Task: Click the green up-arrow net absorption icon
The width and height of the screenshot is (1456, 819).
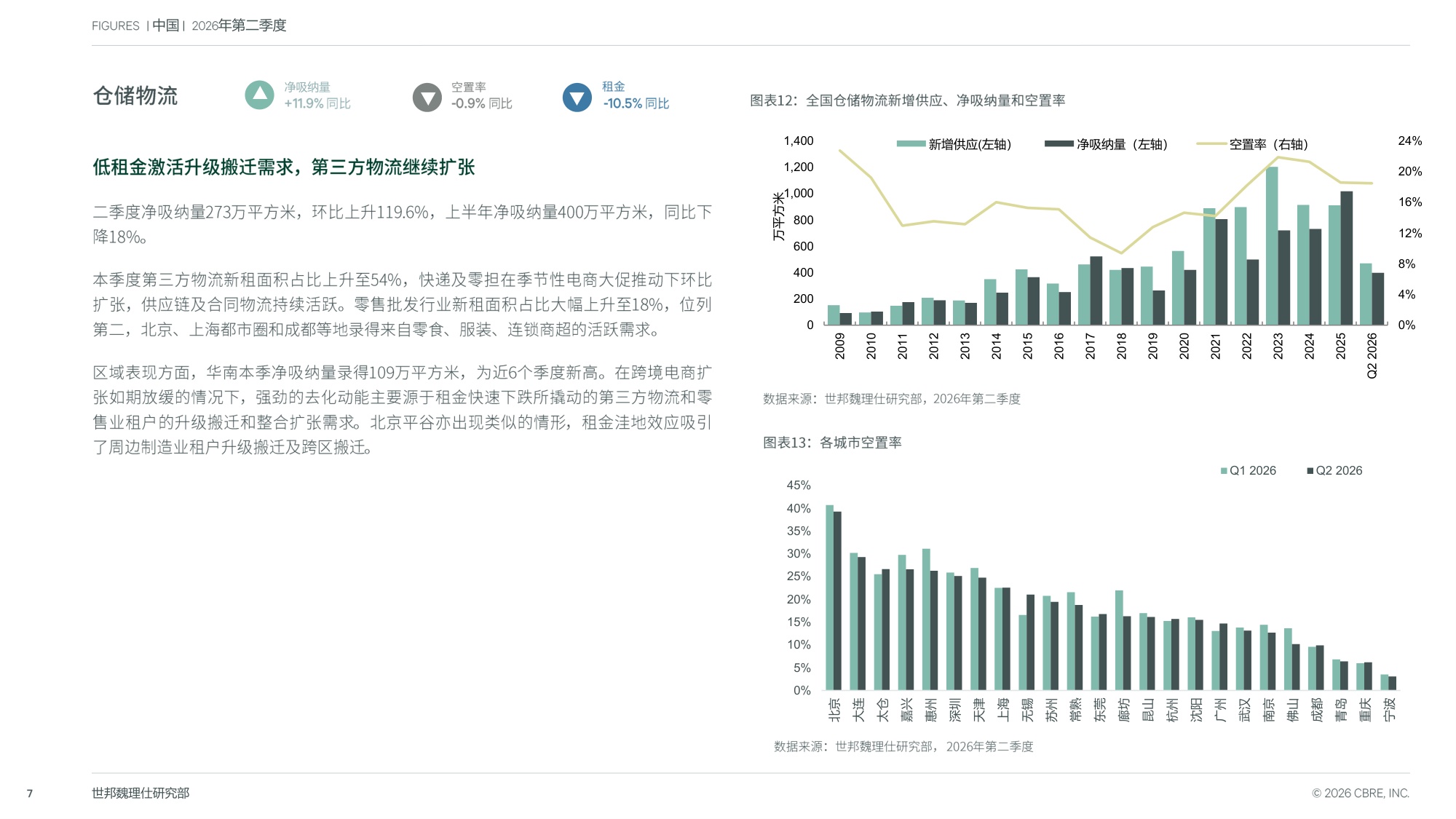Action: pyautogui.click(x=259, y=95)
